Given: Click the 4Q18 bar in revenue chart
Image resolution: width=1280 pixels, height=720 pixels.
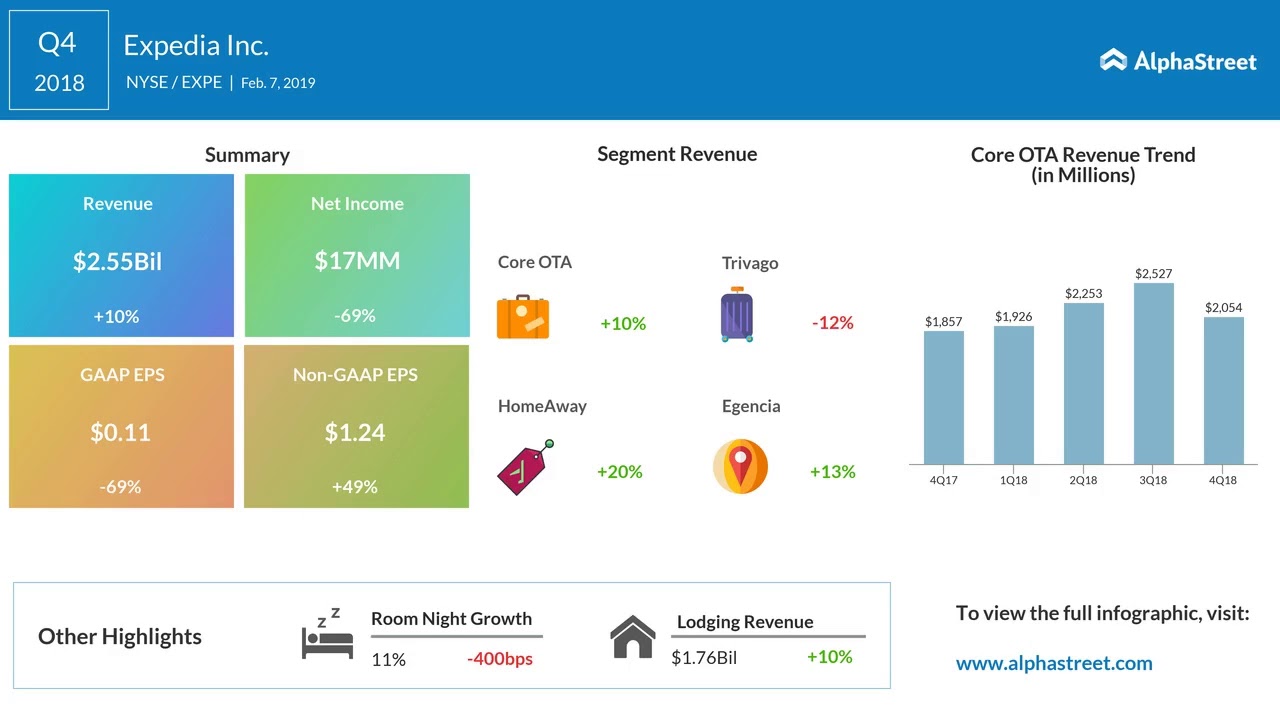Looking at the screenshot, I should click(x=1224, y=390).
